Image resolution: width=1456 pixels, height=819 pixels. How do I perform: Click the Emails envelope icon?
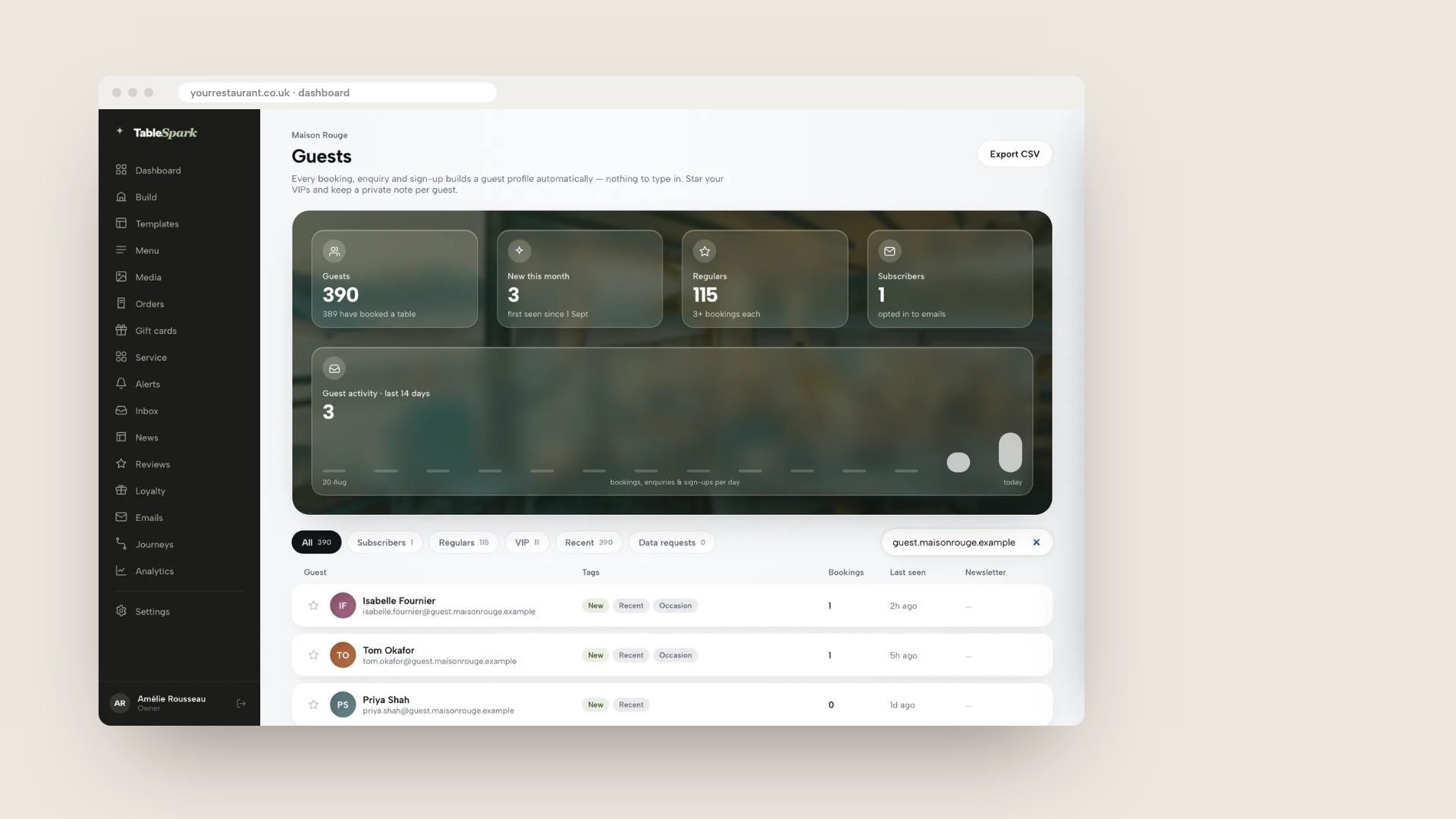click(121, 517)
